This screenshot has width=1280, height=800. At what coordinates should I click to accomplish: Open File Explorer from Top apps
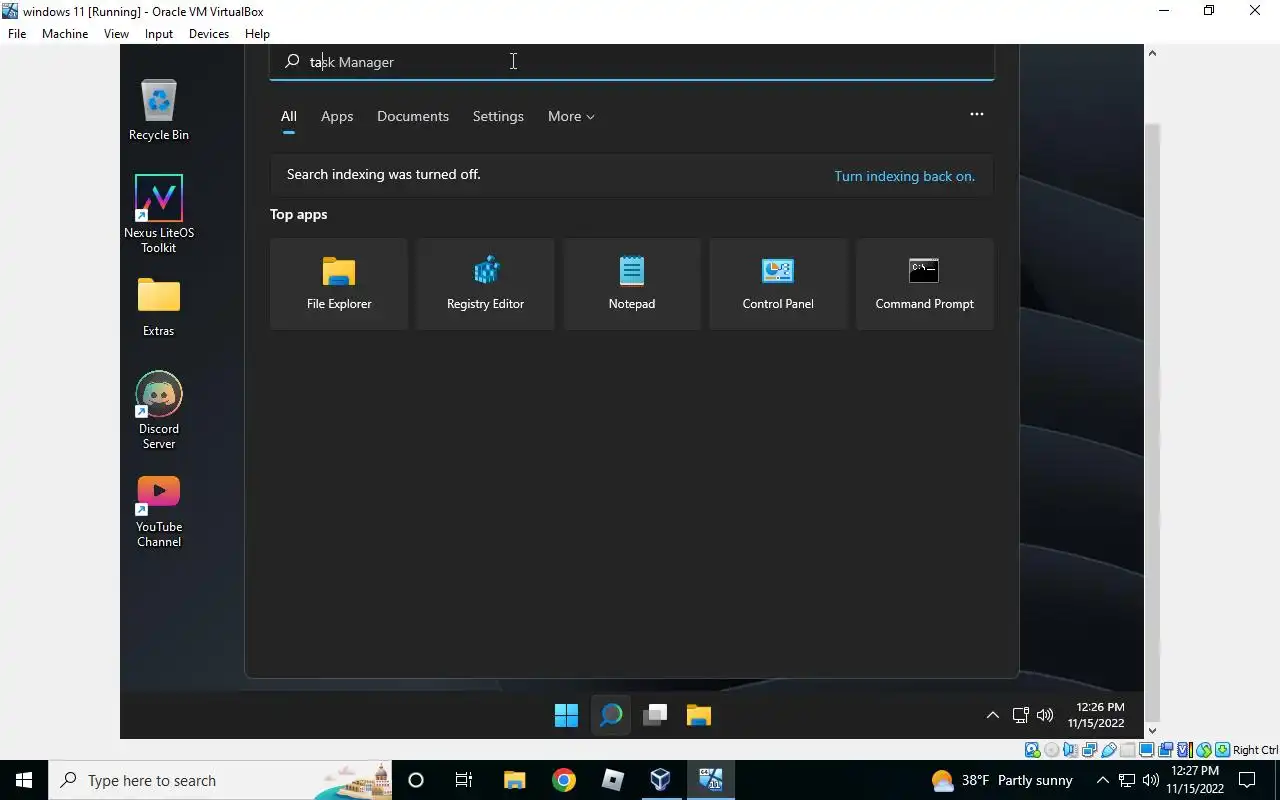[x=339, y=284]
